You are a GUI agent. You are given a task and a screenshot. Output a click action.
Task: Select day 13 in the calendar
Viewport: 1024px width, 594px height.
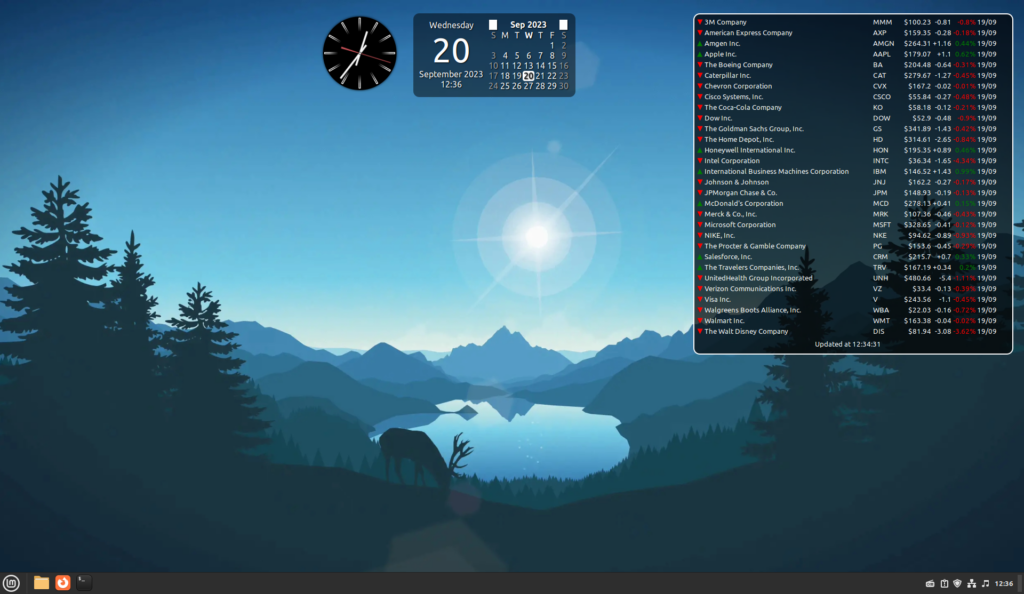[528, 66]
